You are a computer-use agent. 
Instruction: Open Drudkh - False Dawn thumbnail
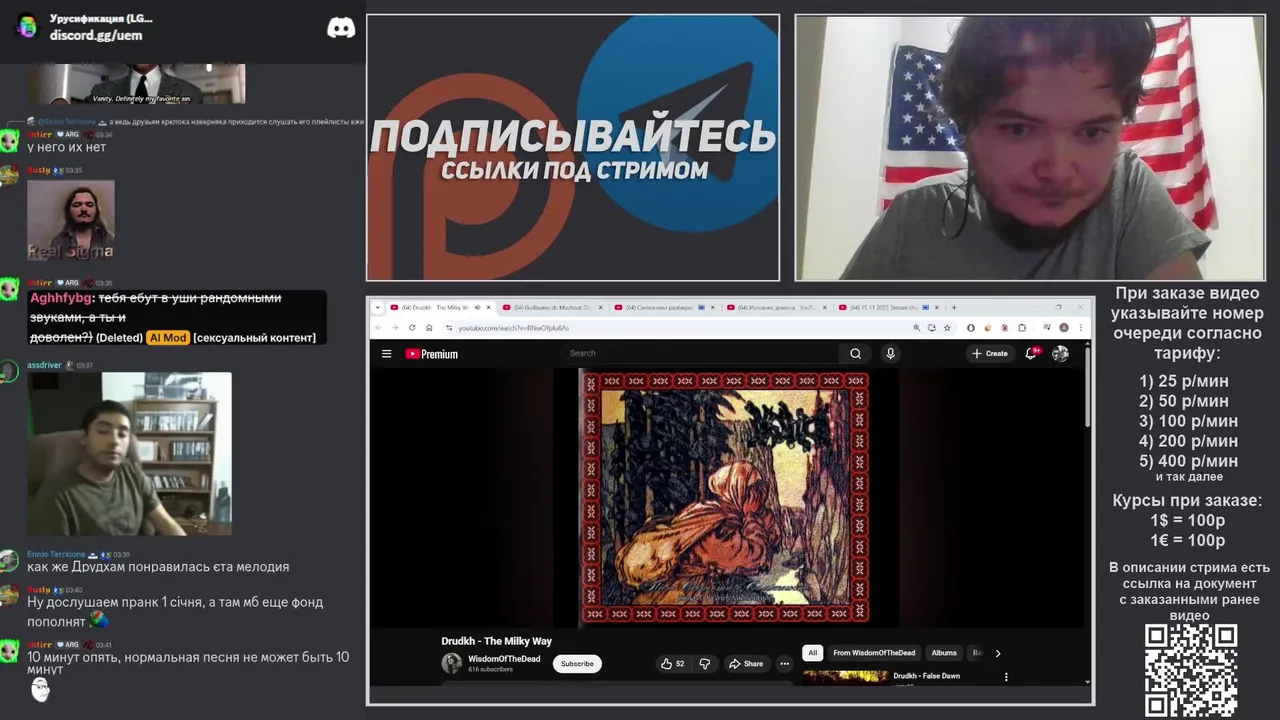coord(845,677)
